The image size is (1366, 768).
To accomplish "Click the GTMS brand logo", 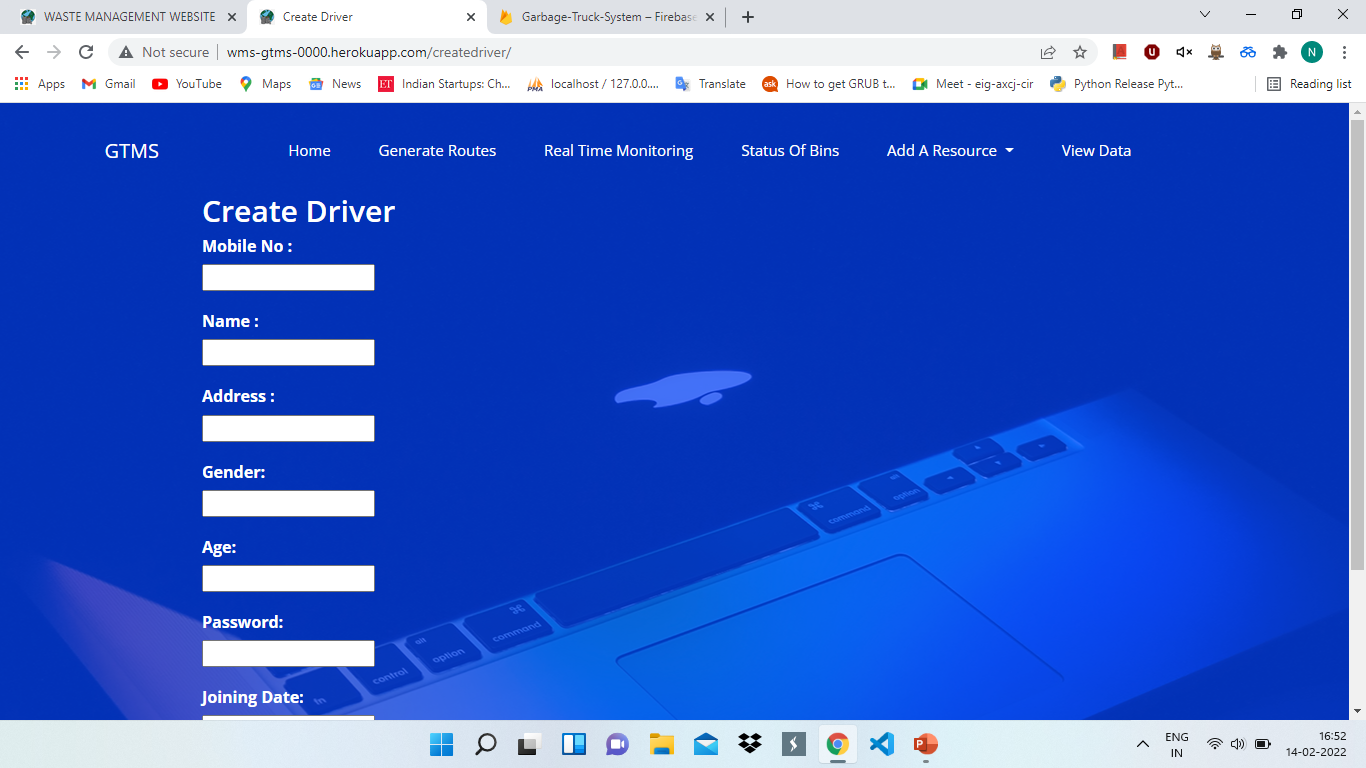I will 132,151.
